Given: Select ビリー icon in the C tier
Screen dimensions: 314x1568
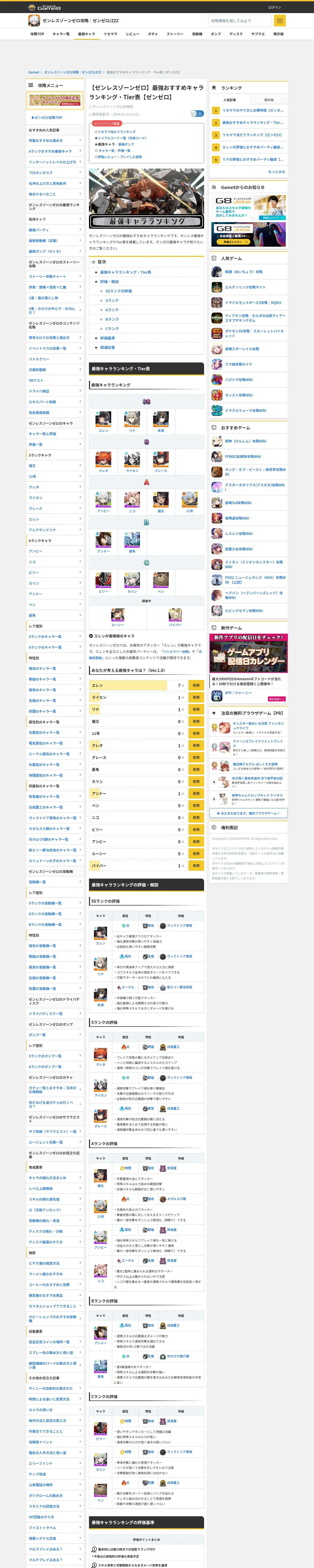Looking at the screenshot, I should (103, 580).
